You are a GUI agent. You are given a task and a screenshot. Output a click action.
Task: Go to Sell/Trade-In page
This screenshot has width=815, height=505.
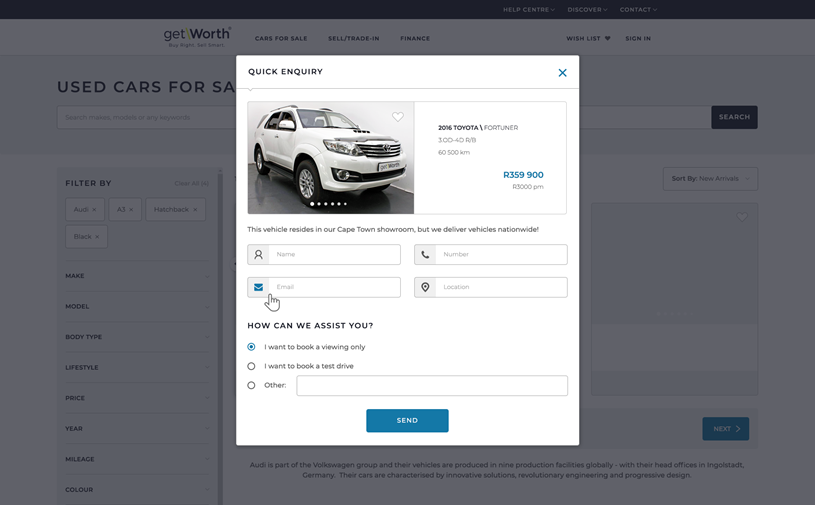point(354,38)
